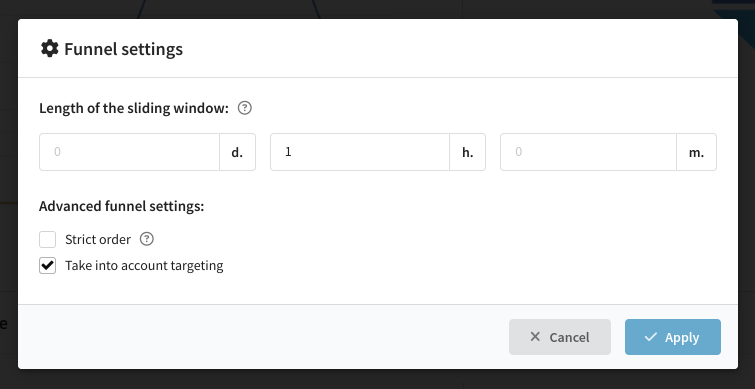
Task: Open the sliding window help tooltip icon
Action: pos(245,108)
